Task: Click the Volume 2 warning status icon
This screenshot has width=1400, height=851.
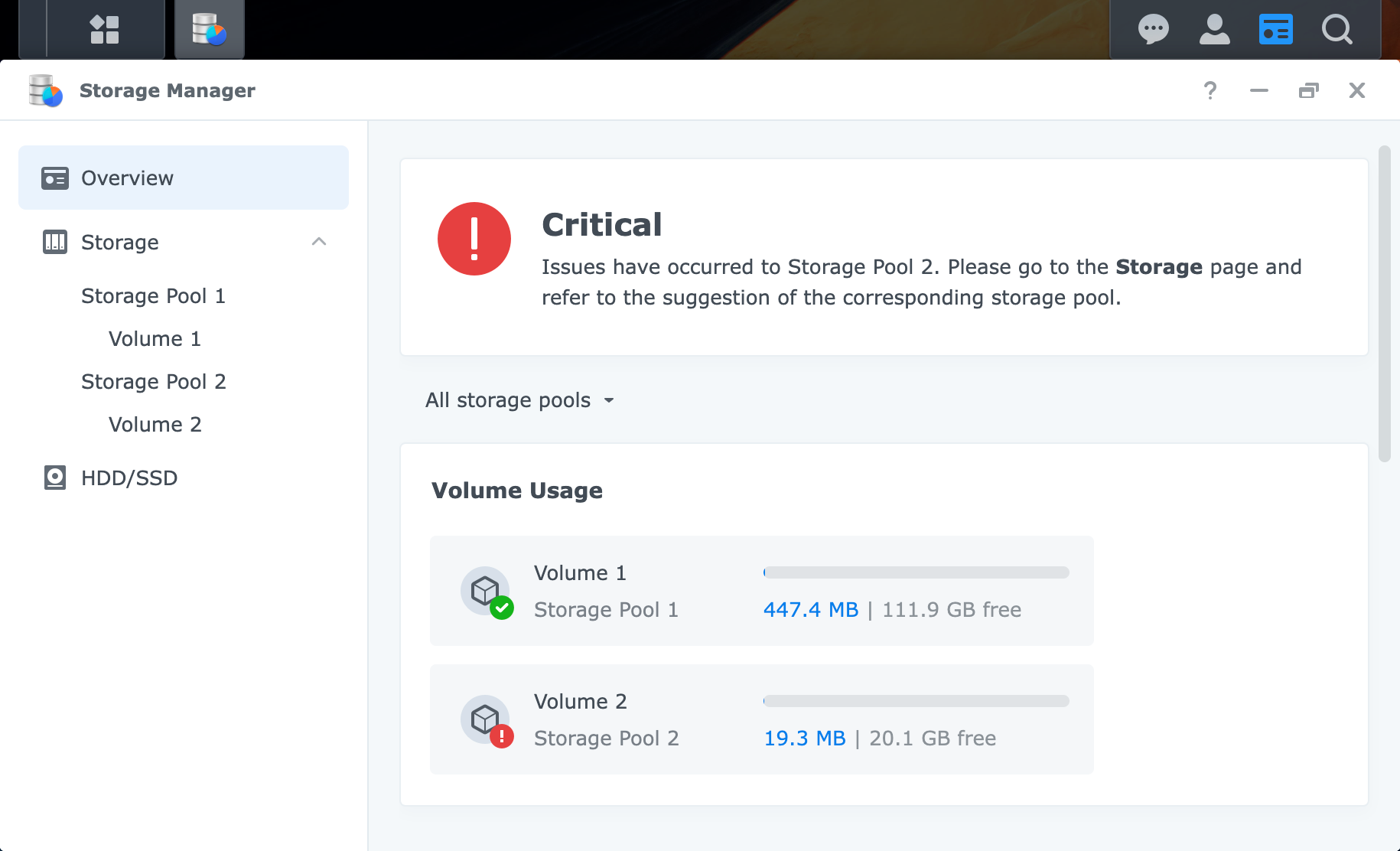Action: coord(501,736)
